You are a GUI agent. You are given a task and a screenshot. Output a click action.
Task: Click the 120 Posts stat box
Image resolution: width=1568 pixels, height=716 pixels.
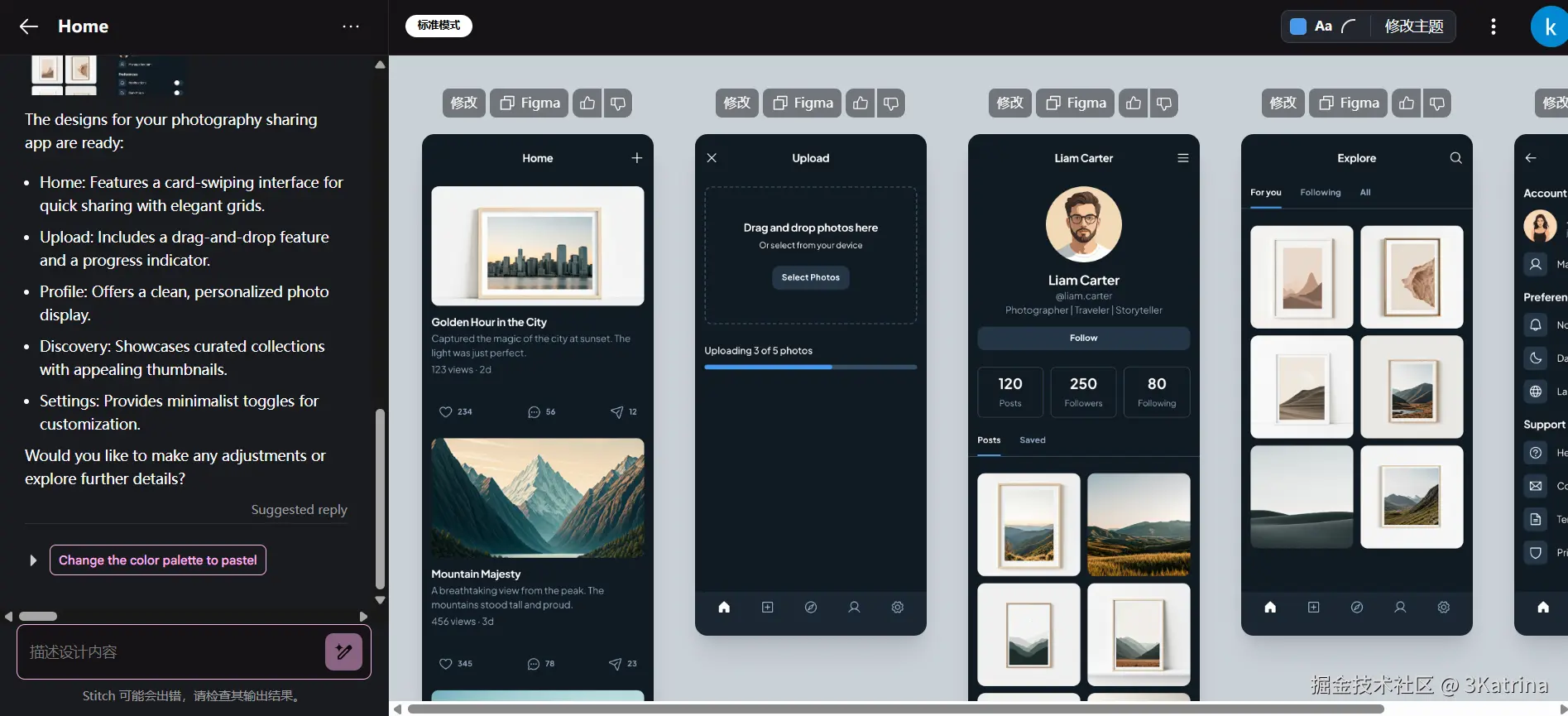[1010, 392]
